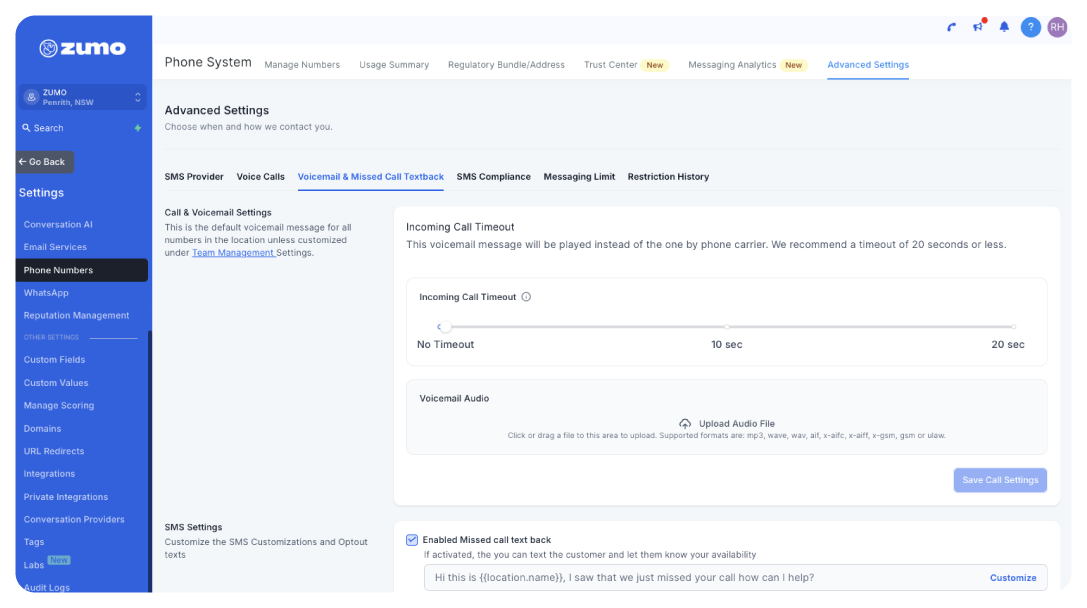Screen dimensions: 1087x608
Task: Open Integrations in sidebar
Action: 49,474
